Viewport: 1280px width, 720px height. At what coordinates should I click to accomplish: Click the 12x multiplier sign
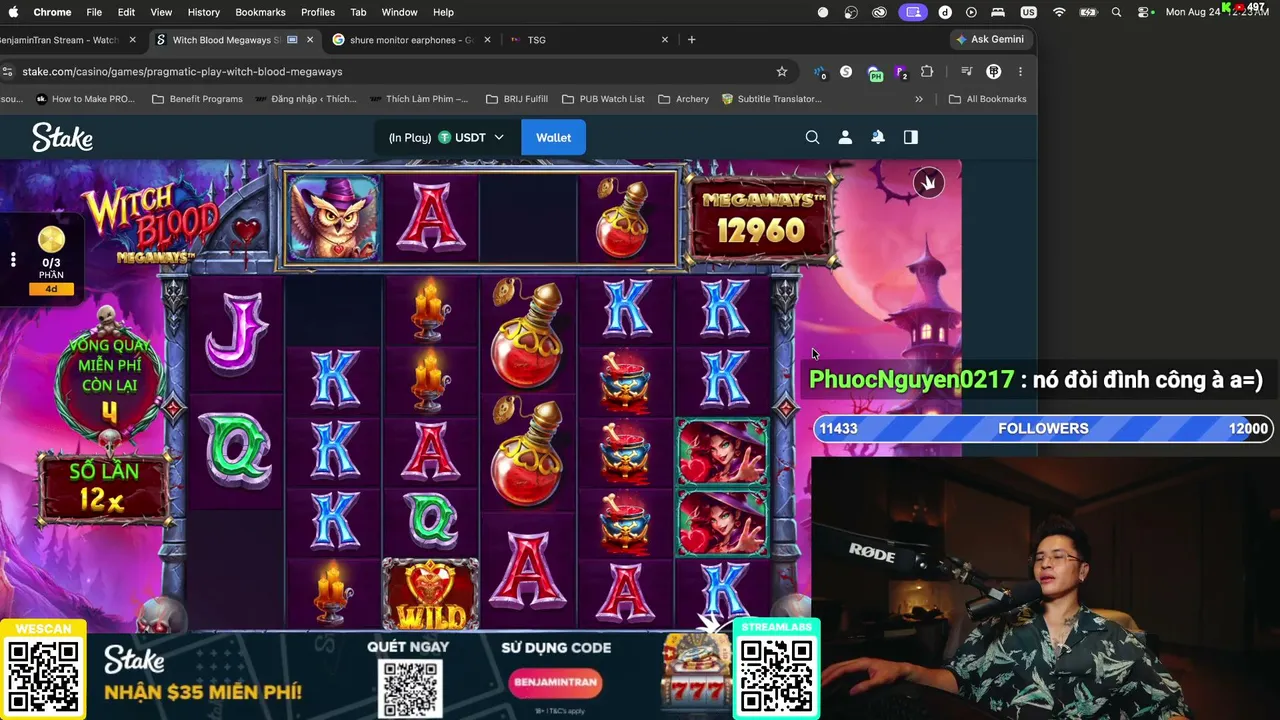[102, 487]
